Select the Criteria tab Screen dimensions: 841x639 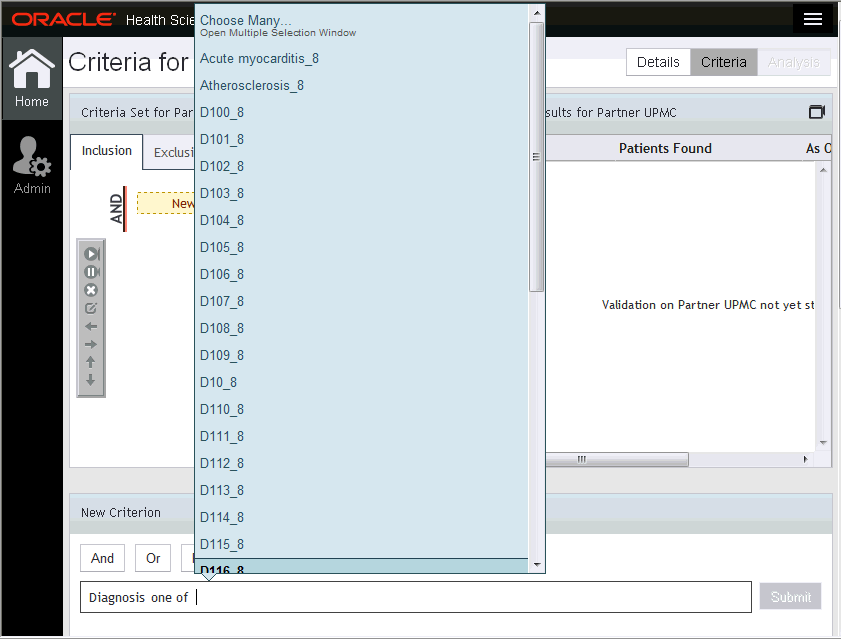coord(724,62)
